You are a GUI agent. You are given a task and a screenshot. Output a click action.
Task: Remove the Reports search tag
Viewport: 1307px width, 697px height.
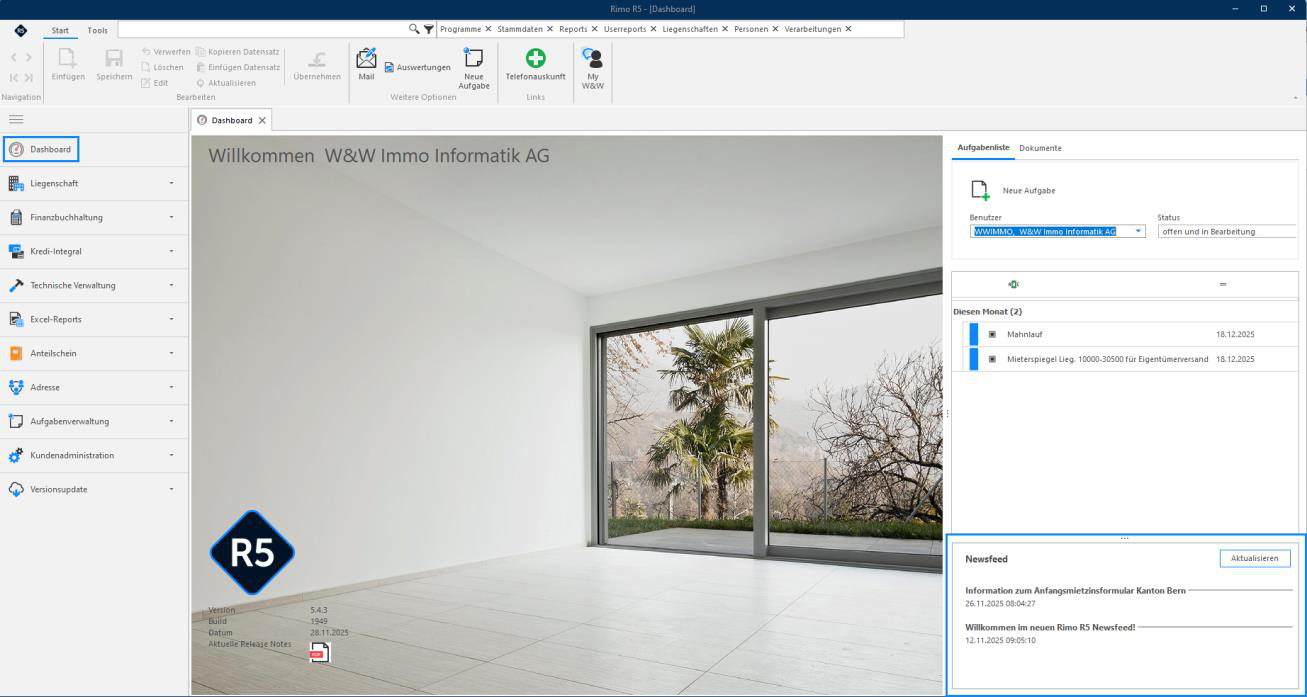pos(594,29)
